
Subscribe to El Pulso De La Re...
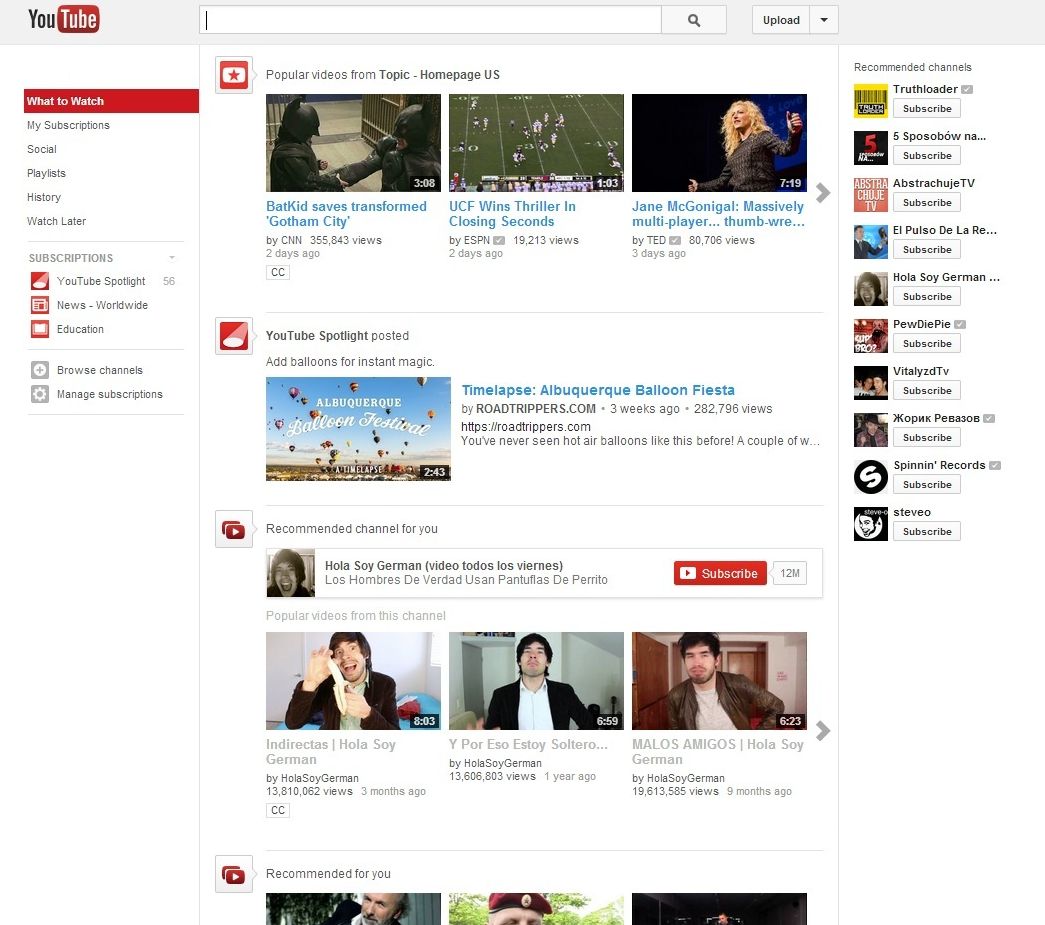coord(926,249)
